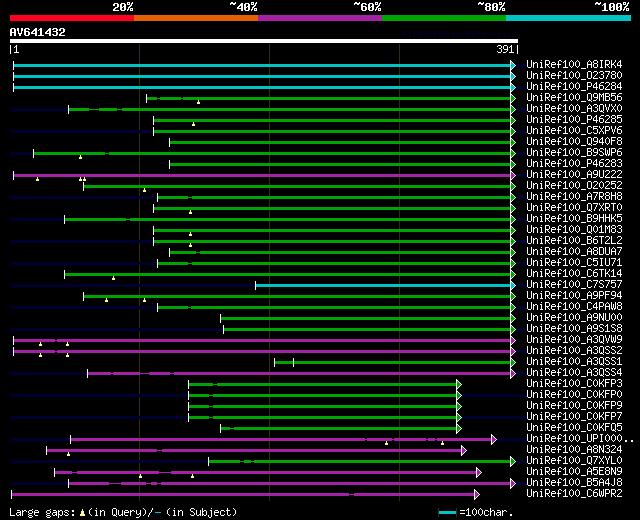Click the arrowhead ending the C0KFP3 alignment
Viewport: 640px width, 520px height.
pos(459,384)
